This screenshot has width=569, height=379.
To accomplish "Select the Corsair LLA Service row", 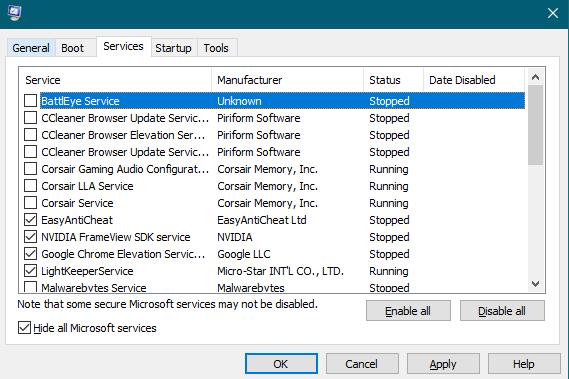I will click(x=274, y=186).
